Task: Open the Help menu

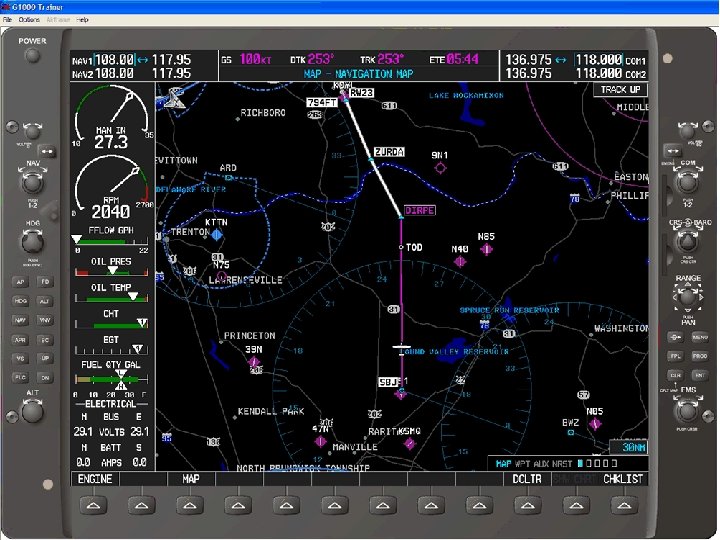Action: [x=82, y=20]
